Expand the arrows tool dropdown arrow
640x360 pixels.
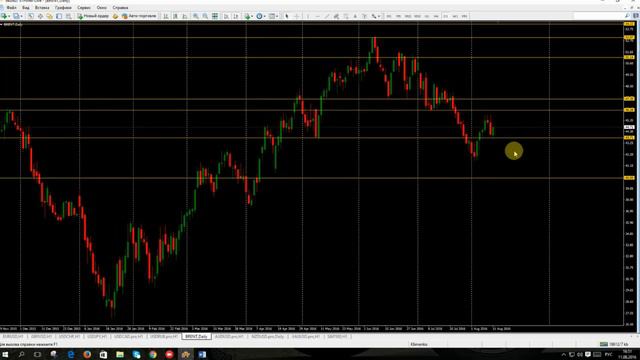pyautogui.click(x=379, y=16)
